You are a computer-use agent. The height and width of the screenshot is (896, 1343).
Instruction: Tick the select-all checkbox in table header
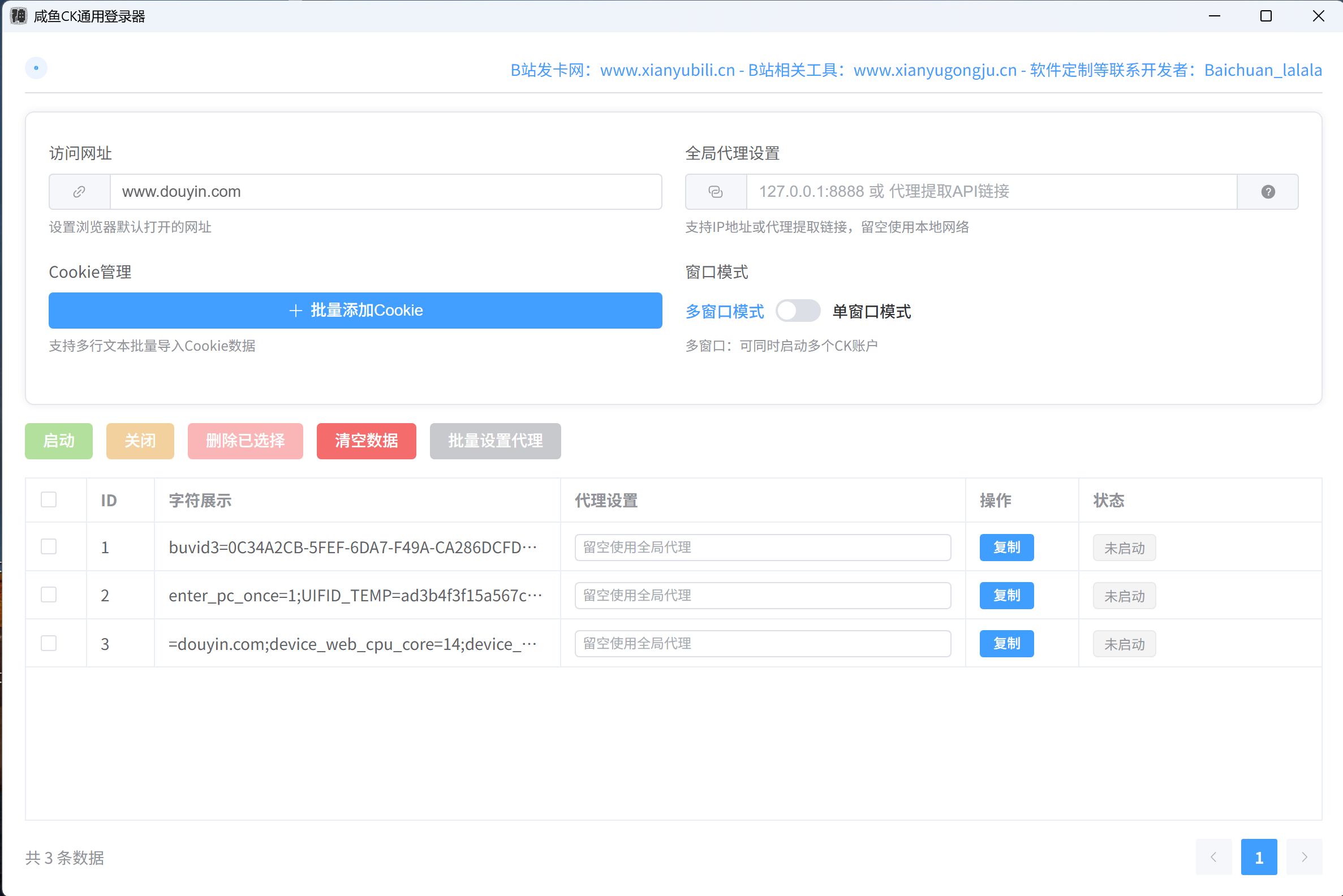coord(49,500)
